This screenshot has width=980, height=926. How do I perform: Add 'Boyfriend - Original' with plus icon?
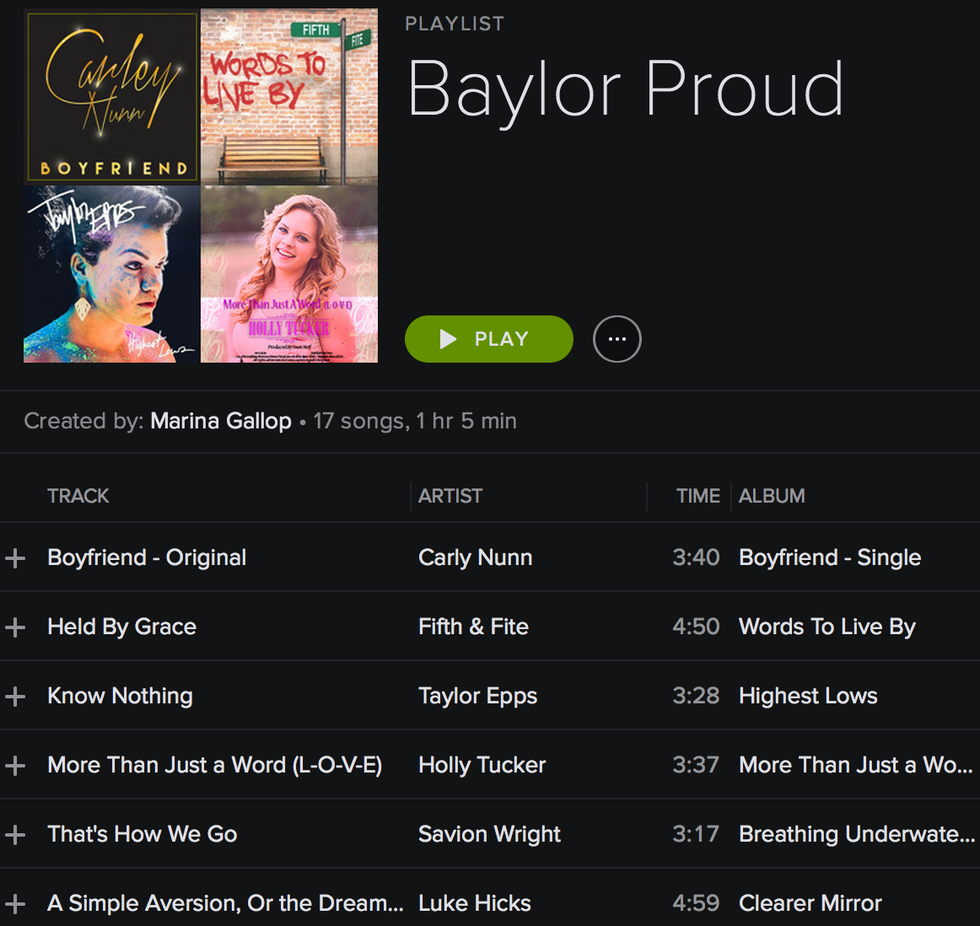tap(15, 558)
